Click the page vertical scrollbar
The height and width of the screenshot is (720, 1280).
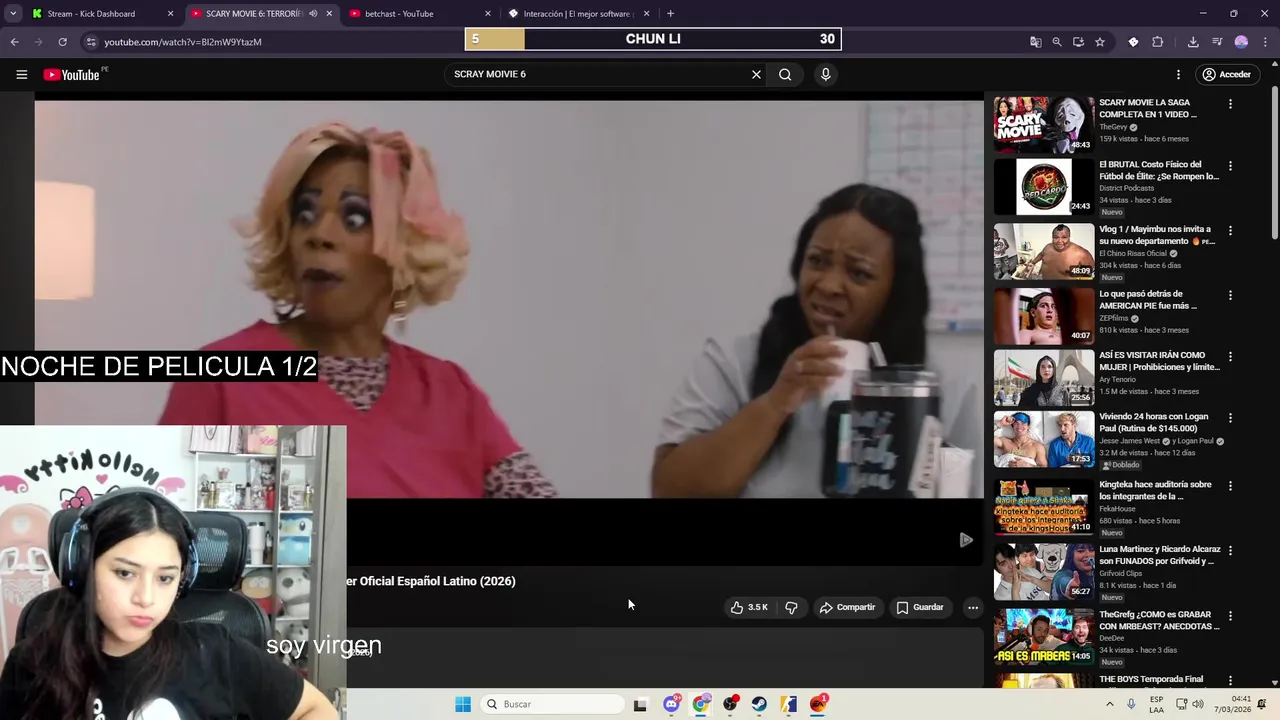point(1274,165)
